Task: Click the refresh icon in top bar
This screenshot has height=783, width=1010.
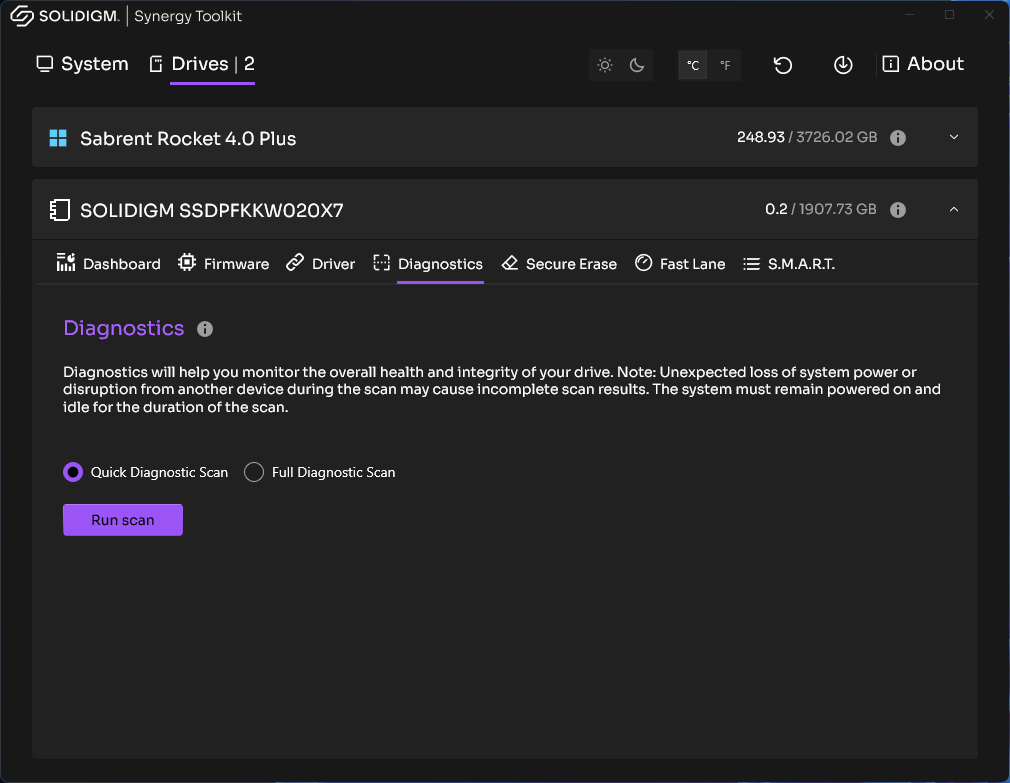Action: 783,65
